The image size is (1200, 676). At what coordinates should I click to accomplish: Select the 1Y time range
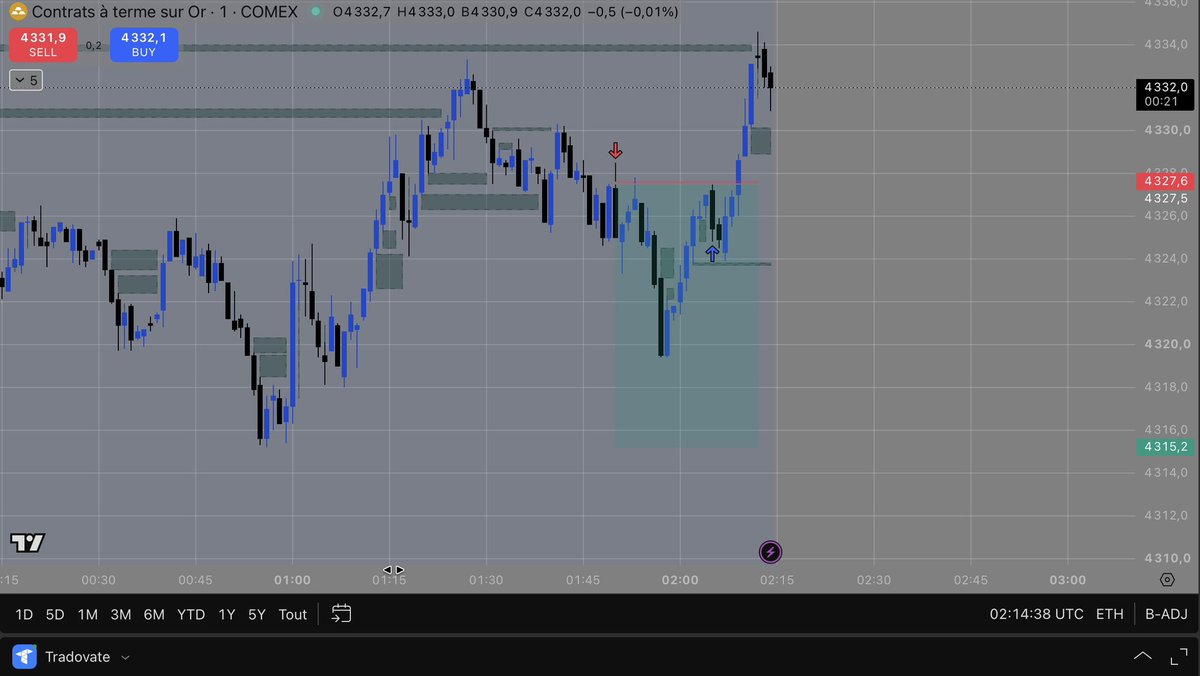coord(226,614)
